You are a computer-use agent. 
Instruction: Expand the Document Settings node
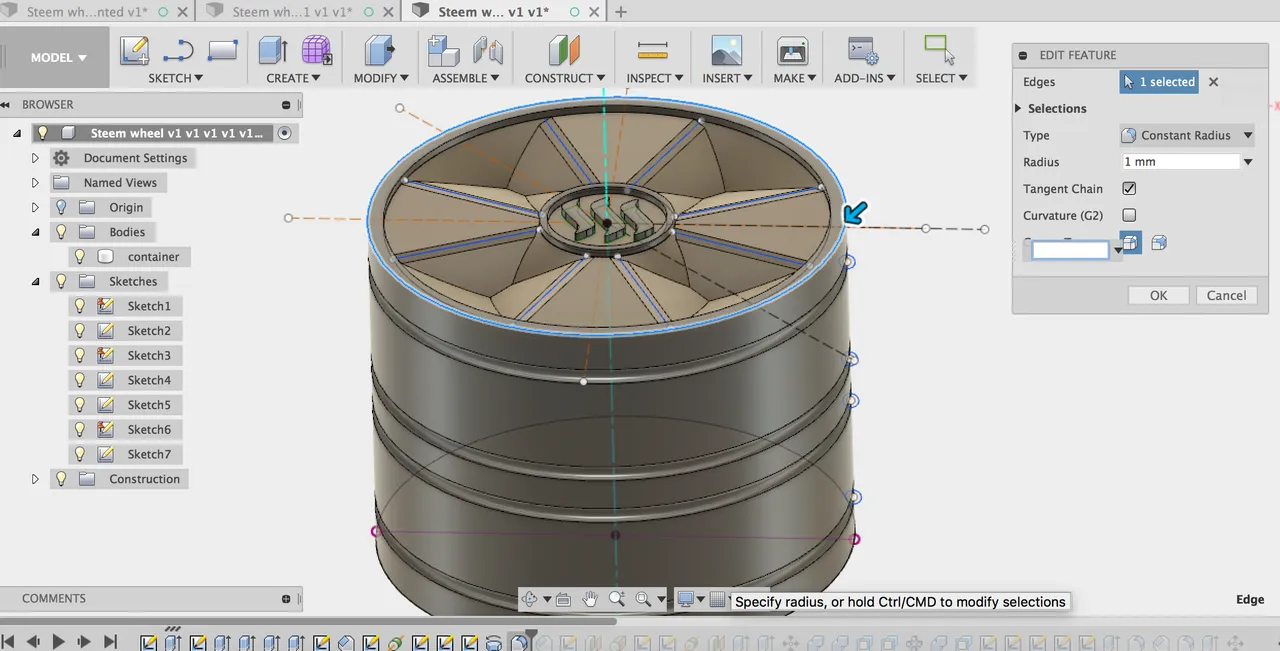tap(35, 158)
